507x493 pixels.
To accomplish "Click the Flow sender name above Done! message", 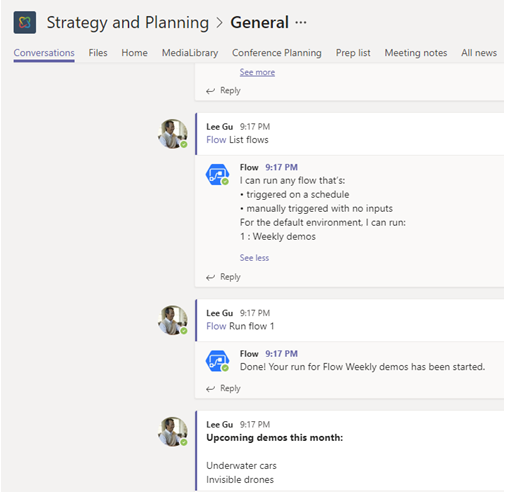I will coord(249,354).
